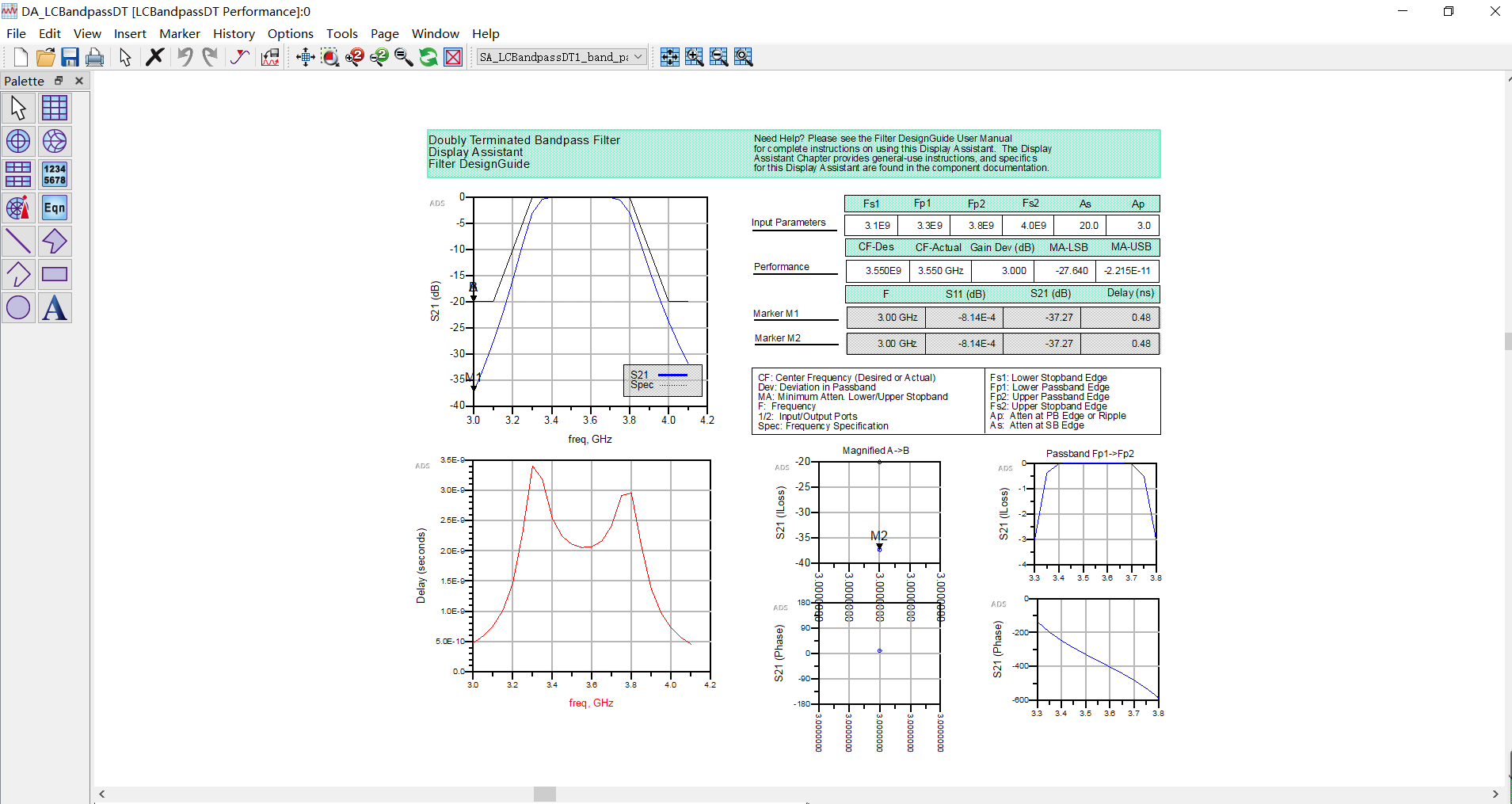Insert an equation with Eqn tool
Image resolution: width=1512 pixels, height=804 pixels.
coord(55,208)
